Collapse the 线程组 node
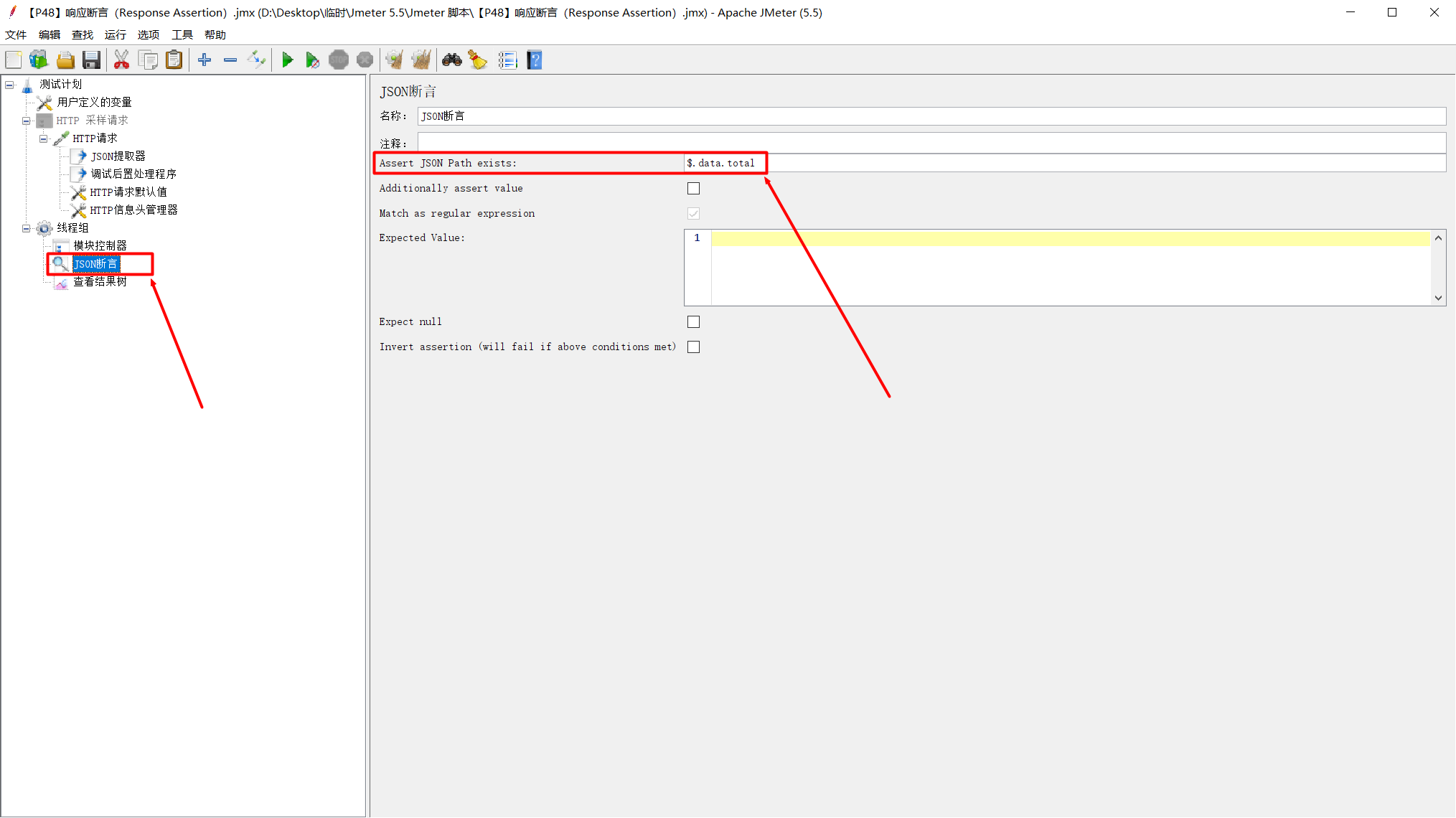This screenshot has width=1456, height=818. click(x=26, y=228)
